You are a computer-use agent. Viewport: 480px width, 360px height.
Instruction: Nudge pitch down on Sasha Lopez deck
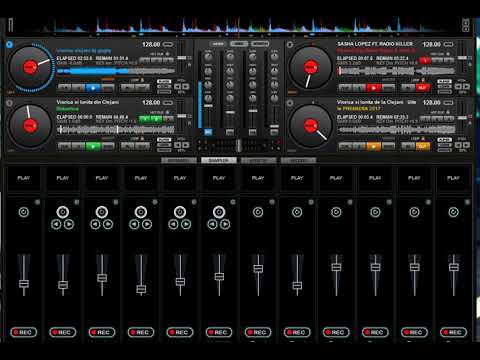459,87
